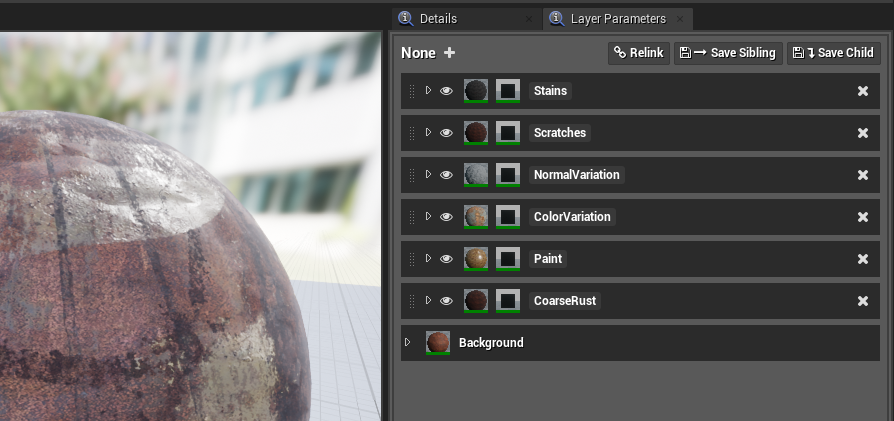Viewport: 894px width, 421px height.
Task: Expand the Background layer properties
Action: (408, 343)
